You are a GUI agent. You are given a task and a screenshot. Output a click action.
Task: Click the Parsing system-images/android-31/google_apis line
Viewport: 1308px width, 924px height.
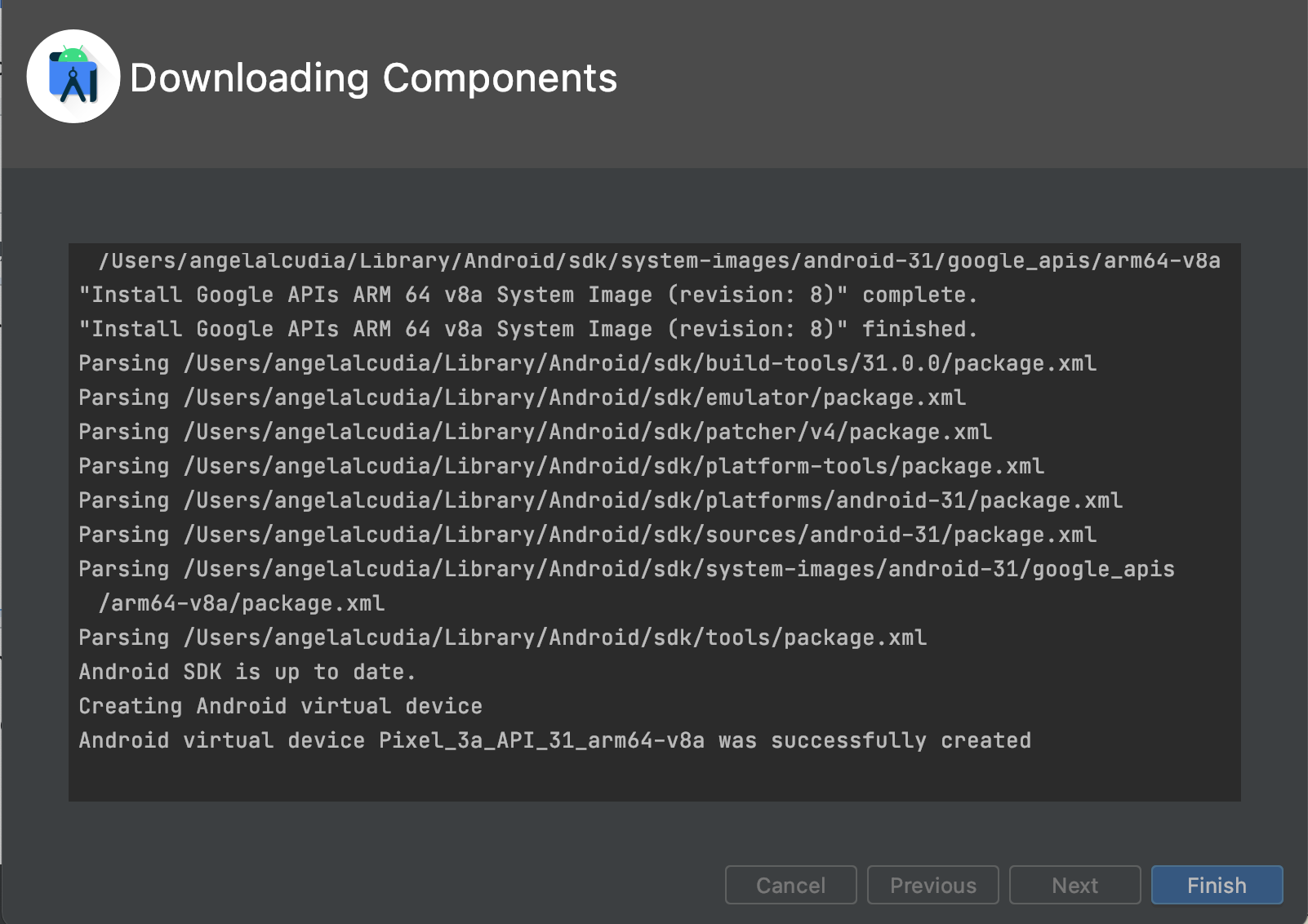click(x=626, y=569)
